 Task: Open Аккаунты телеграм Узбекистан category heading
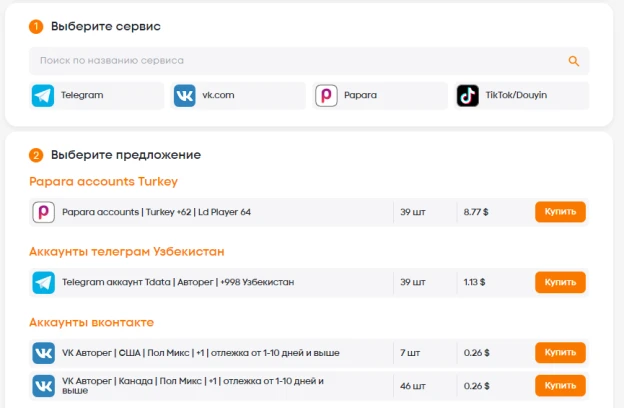pos(127,252)
